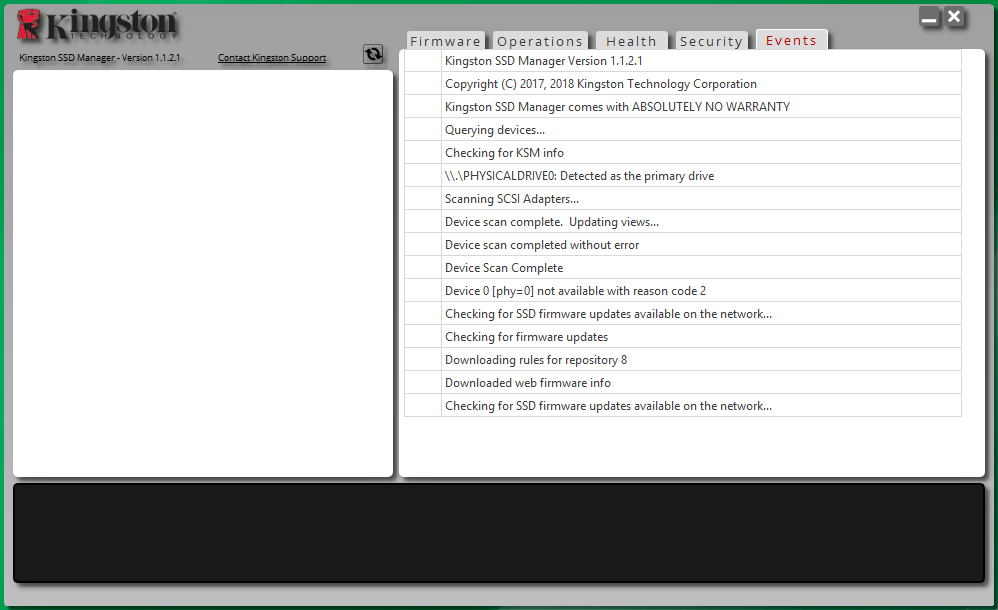Screen dimensions: 998x610
Task: Click the refresh device list icon
Action: [x=373, y=54]
